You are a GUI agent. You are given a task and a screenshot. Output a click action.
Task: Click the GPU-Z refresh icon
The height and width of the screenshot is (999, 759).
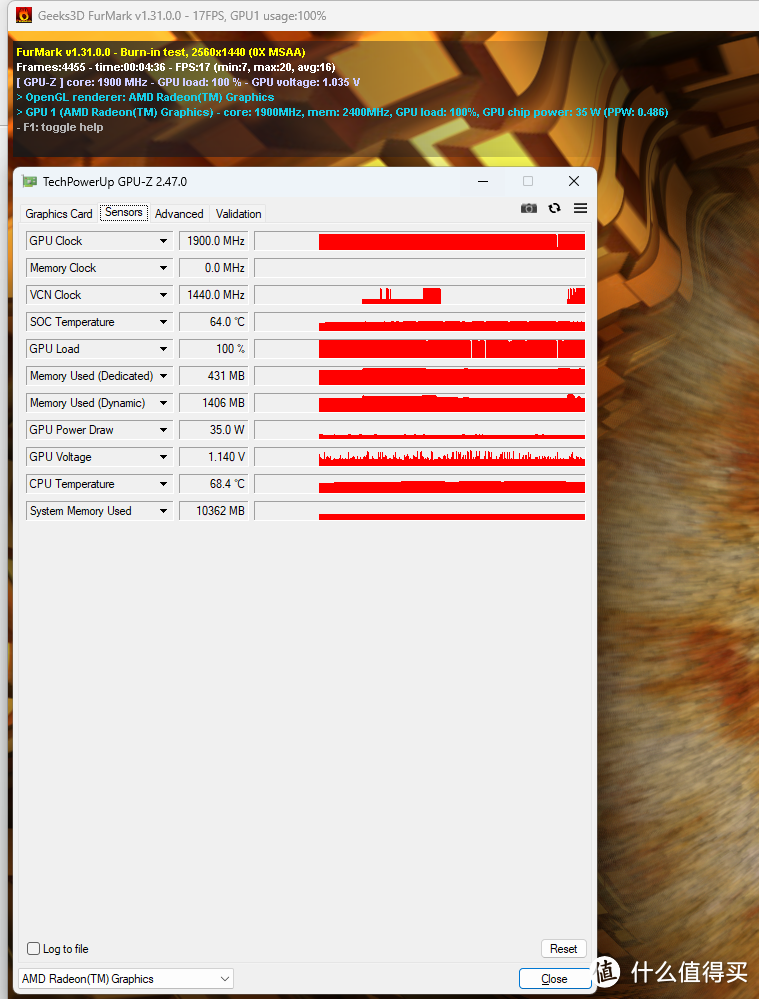click(x=554, y=208)
